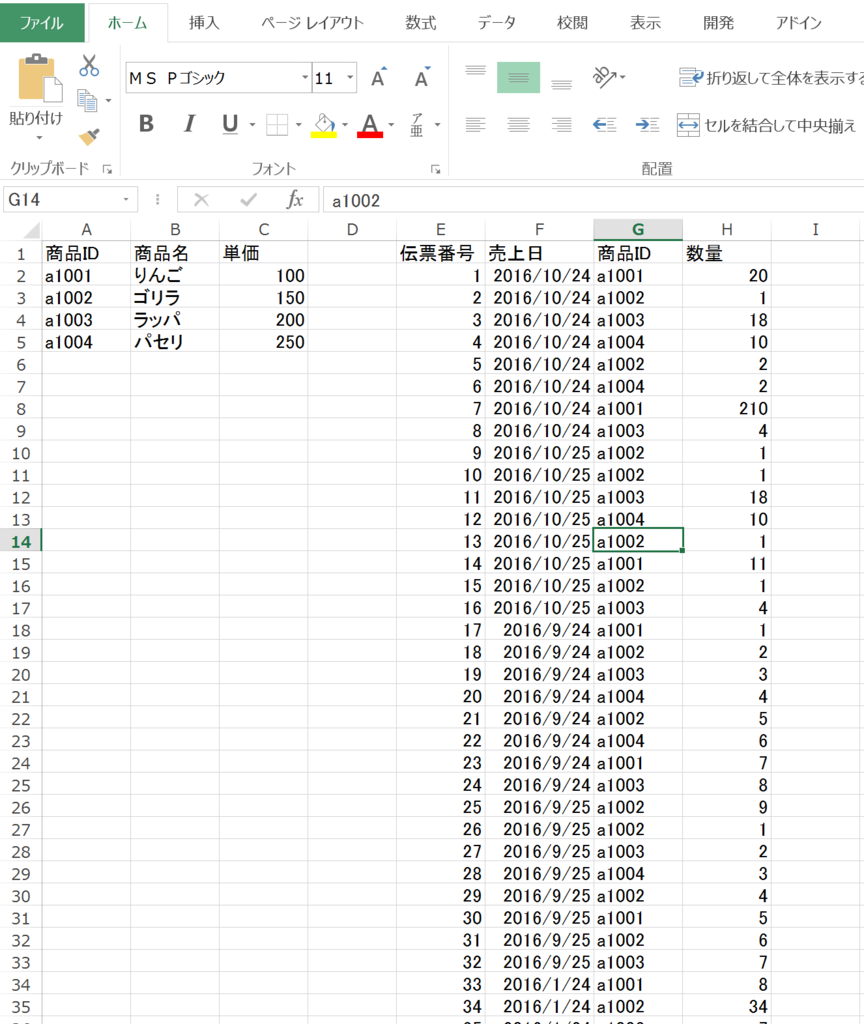Select cell with quantity 210
Screen dimensions: 864x1024
(727, 409)
